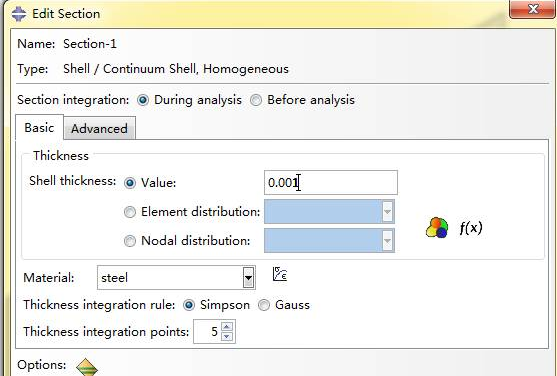Switch to the Basic tab

click(39, 127)
